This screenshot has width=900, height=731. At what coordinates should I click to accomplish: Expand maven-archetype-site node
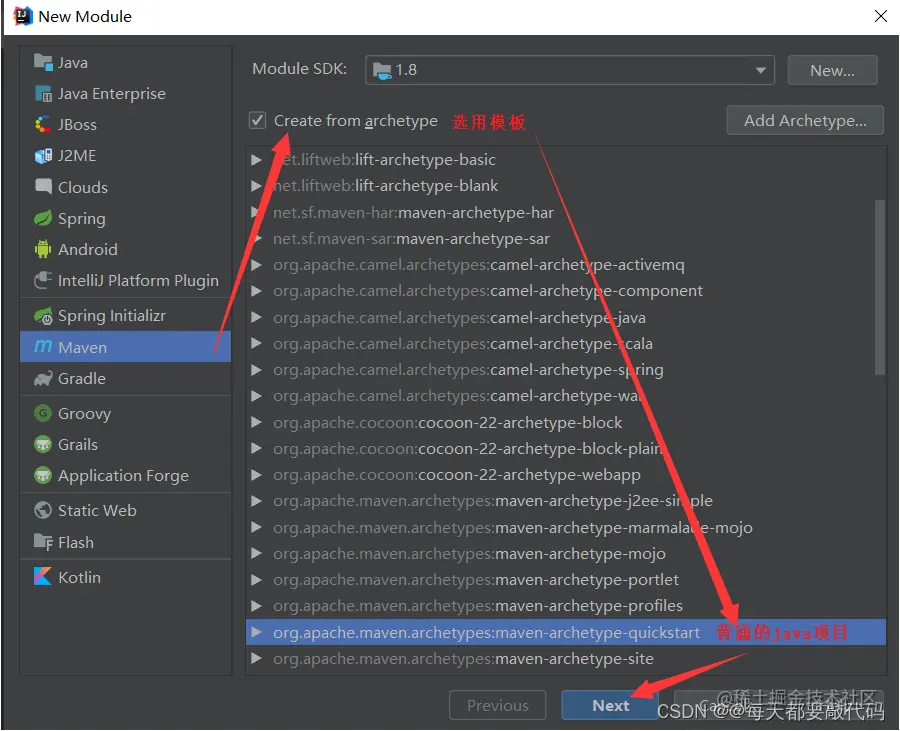click(x=257, y=658)
